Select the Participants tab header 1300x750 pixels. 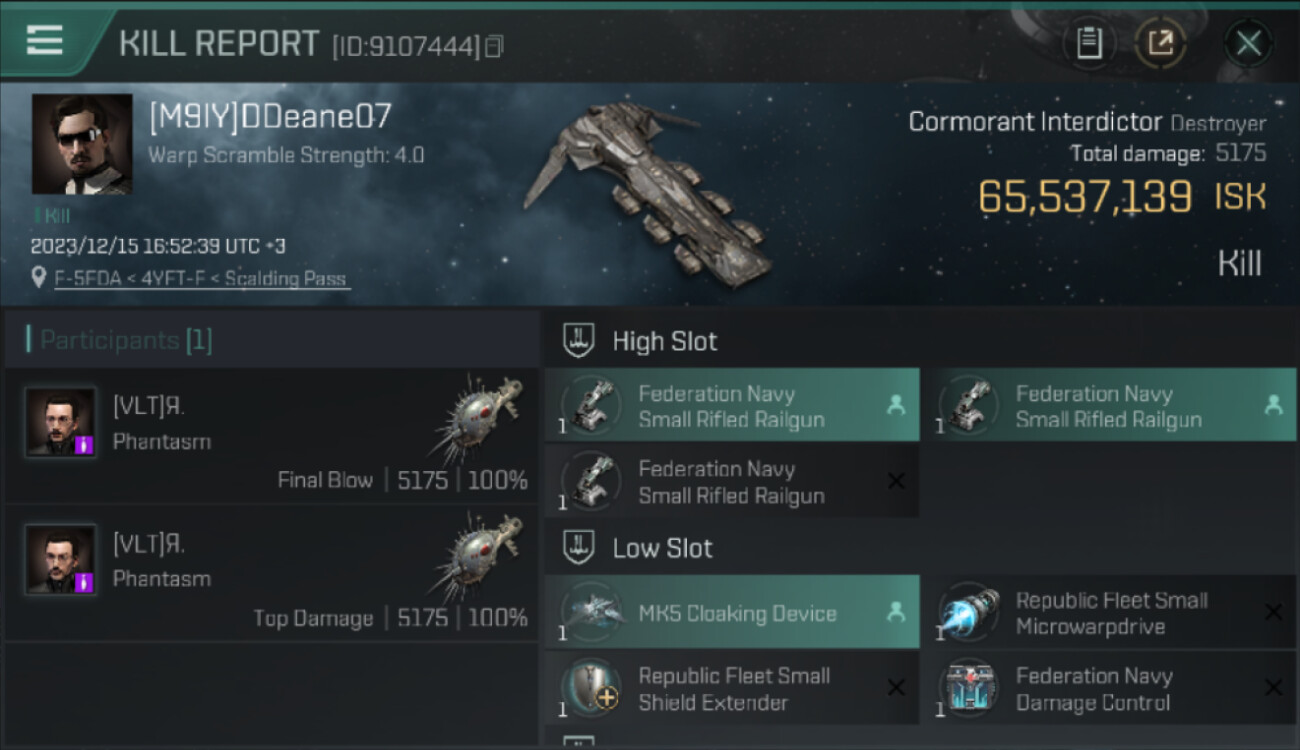(x=126, y=340)
